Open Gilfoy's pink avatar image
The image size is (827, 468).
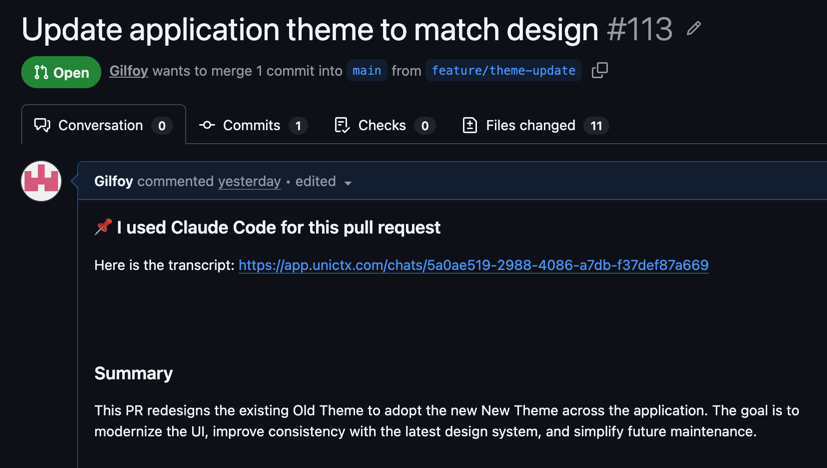click(41, 181)
